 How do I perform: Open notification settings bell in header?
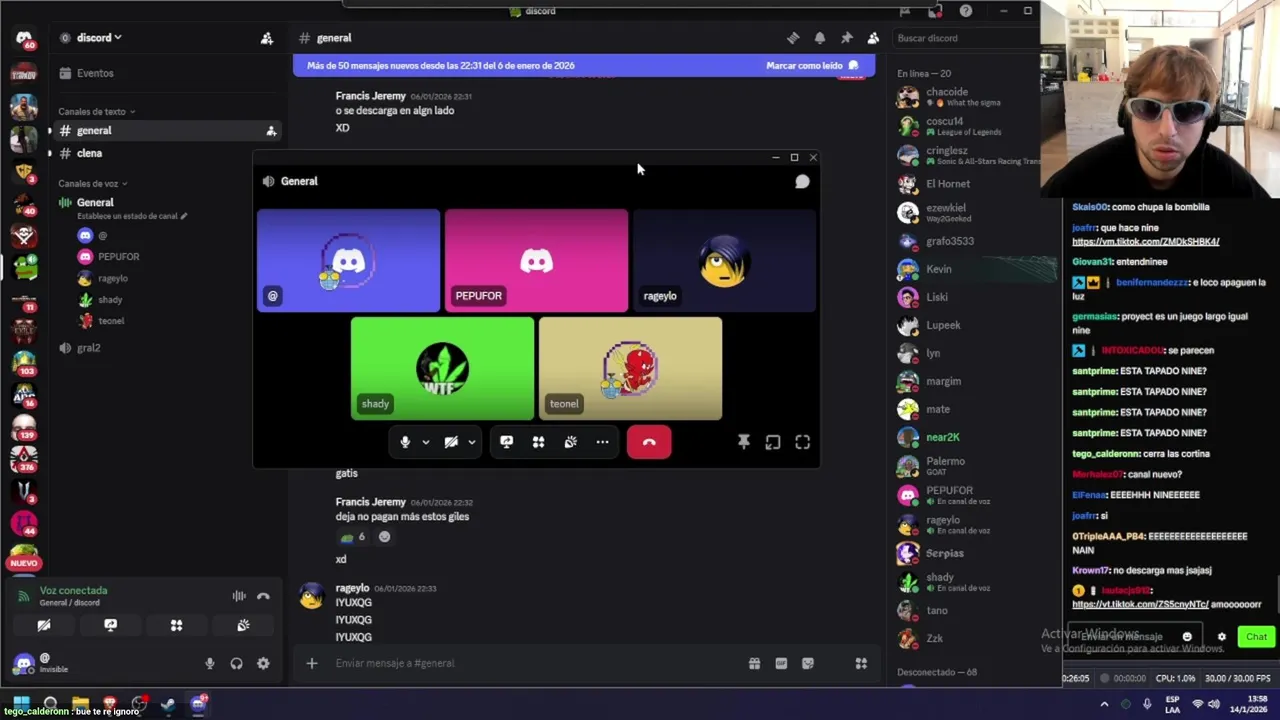tap(820, 38)
